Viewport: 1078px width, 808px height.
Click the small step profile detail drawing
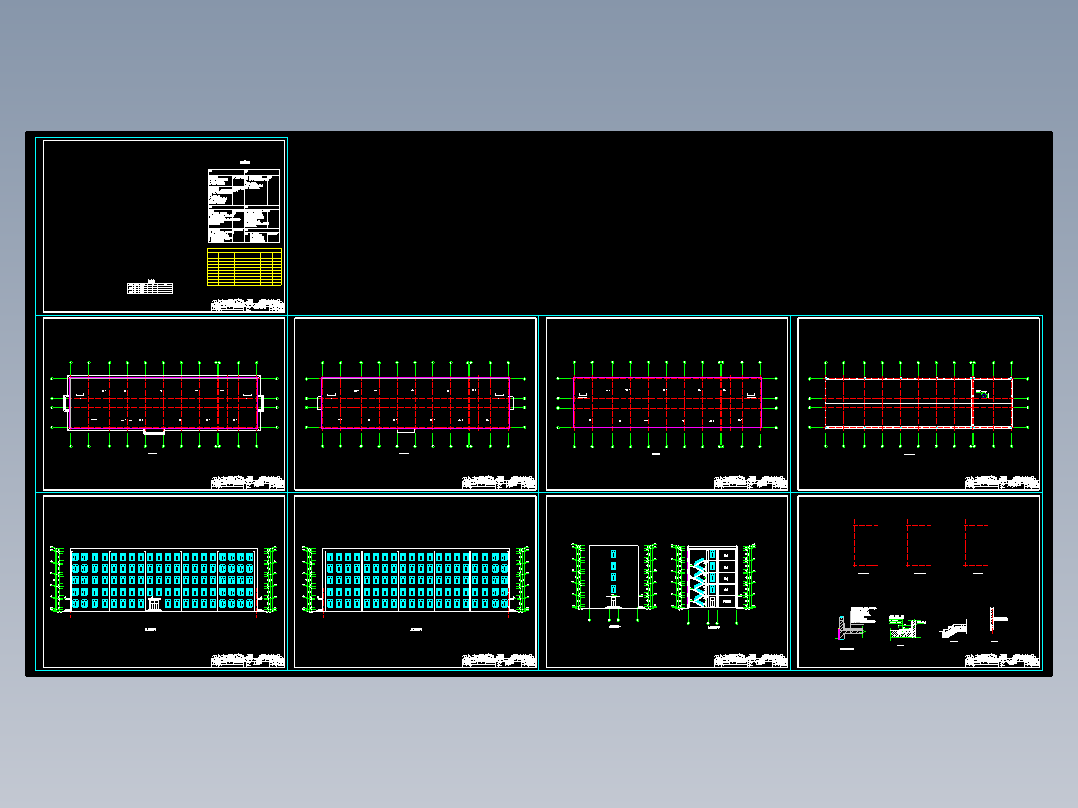[954, 629]
